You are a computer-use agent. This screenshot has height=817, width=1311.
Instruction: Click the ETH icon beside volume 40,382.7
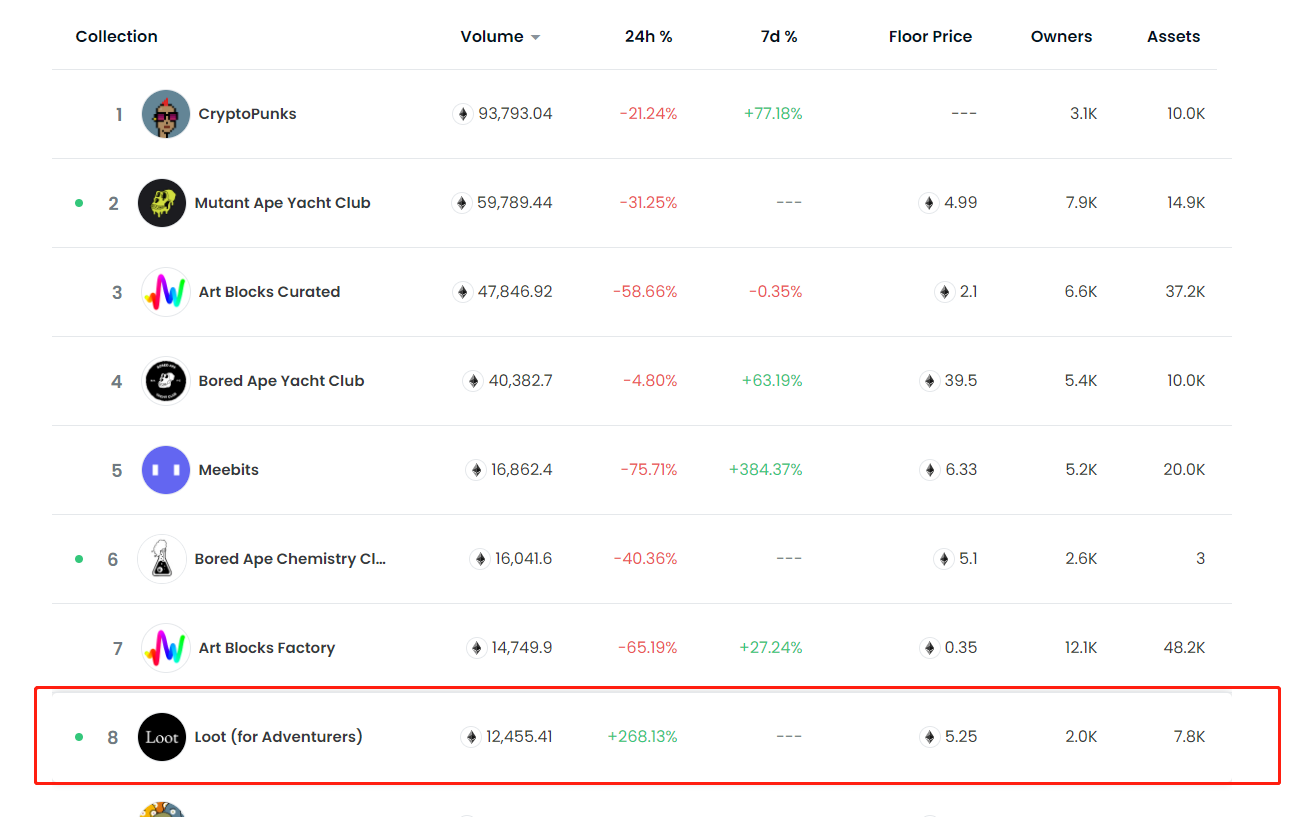coord(473,381)
